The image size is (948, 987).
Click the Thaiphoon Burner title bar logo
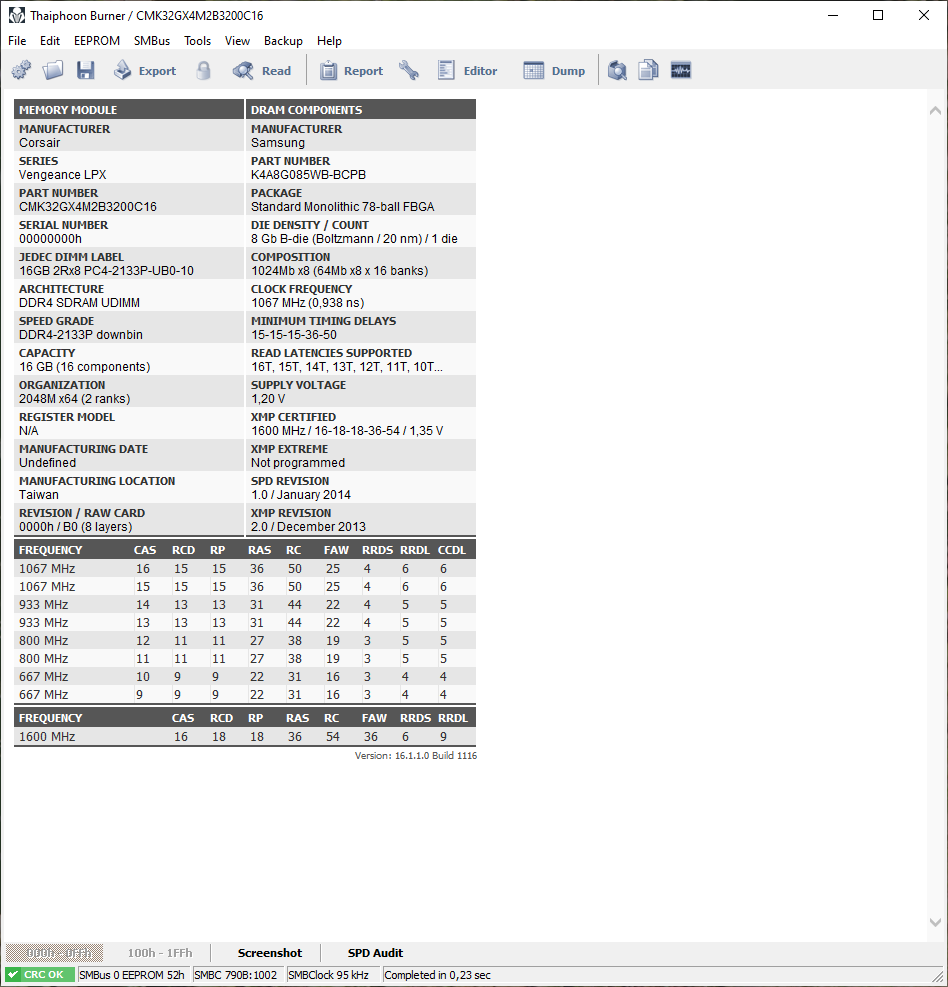point(17,15)
